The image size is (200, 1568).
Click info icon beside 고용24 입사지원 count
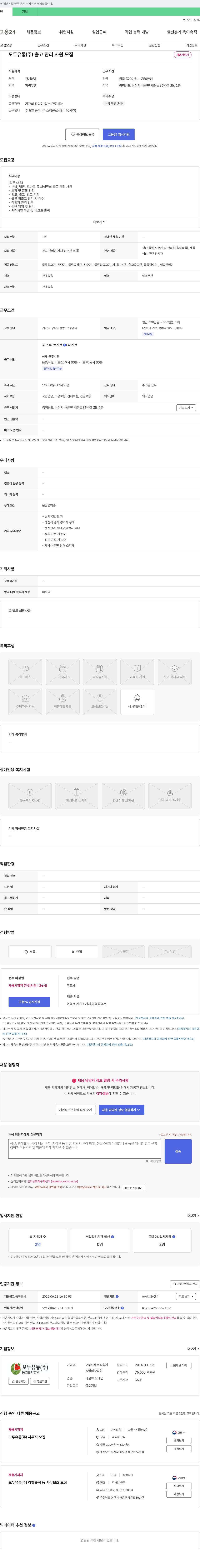pyautogui.click(x=174, y=1237)
